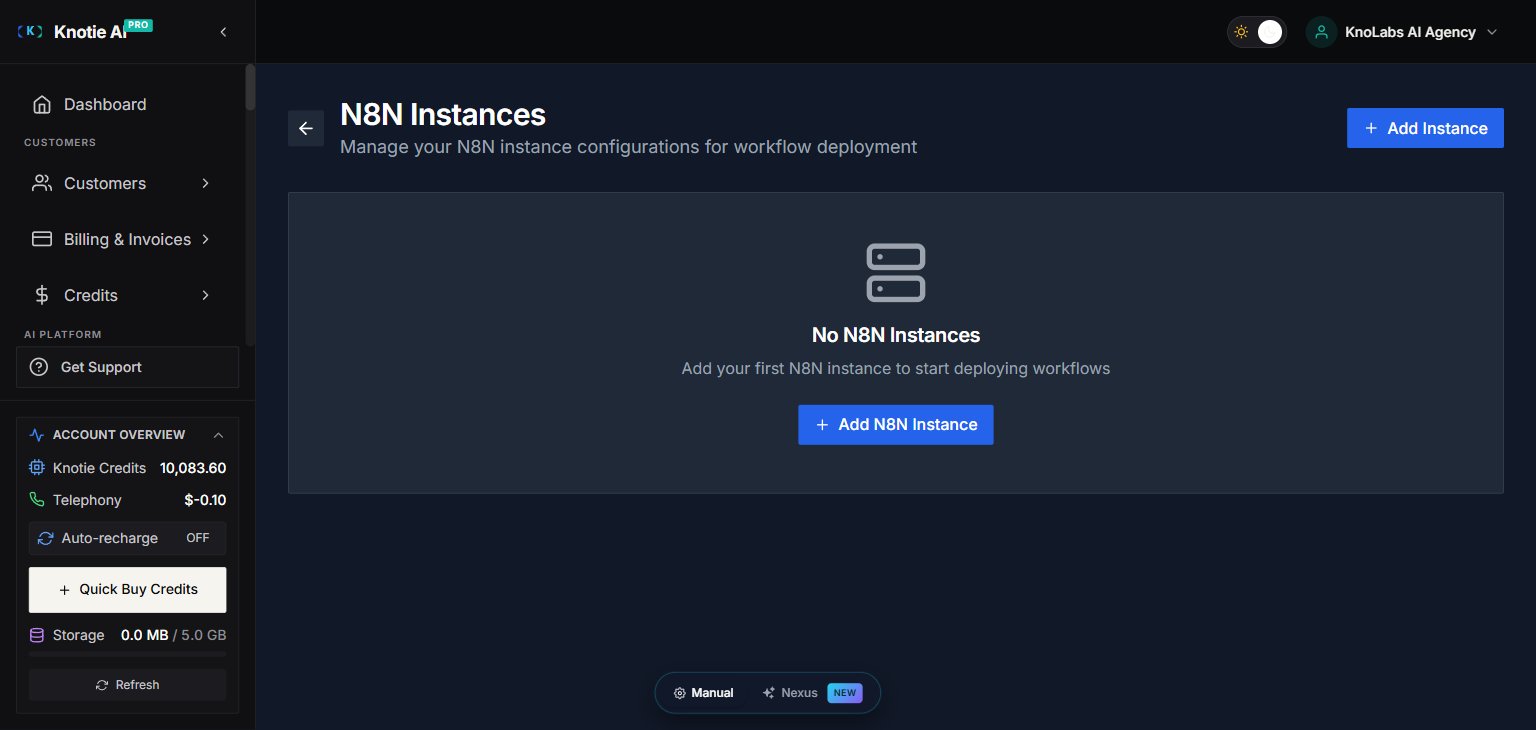Click the storage value 0.0 MB / 5.0 GB

(x=173, y=635)
